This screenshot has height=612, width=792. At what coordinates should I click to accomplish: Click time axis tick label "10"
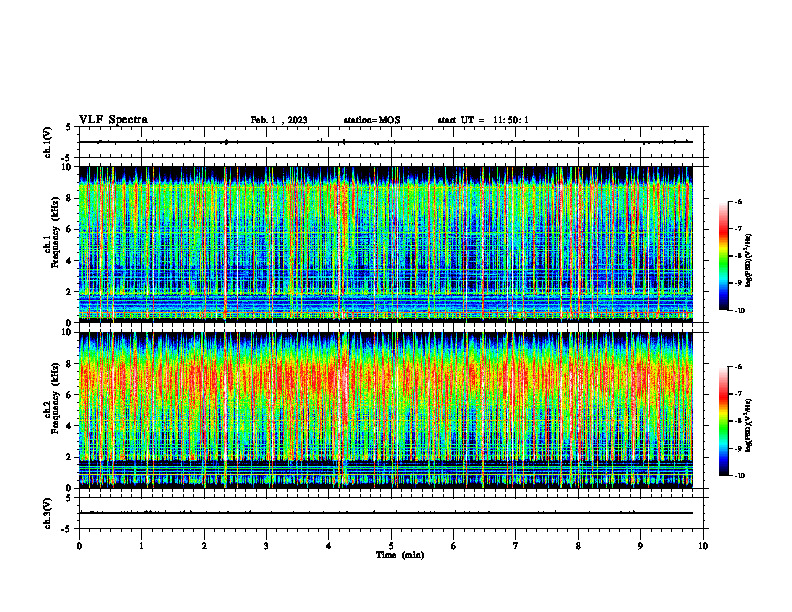(703, 546)
